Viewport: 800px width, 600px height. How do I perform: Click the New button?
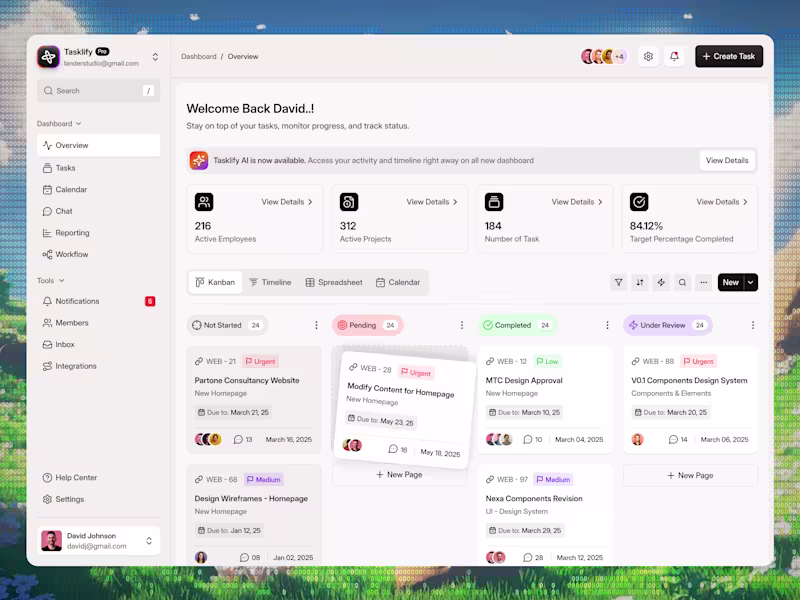[x=731, y=282]
